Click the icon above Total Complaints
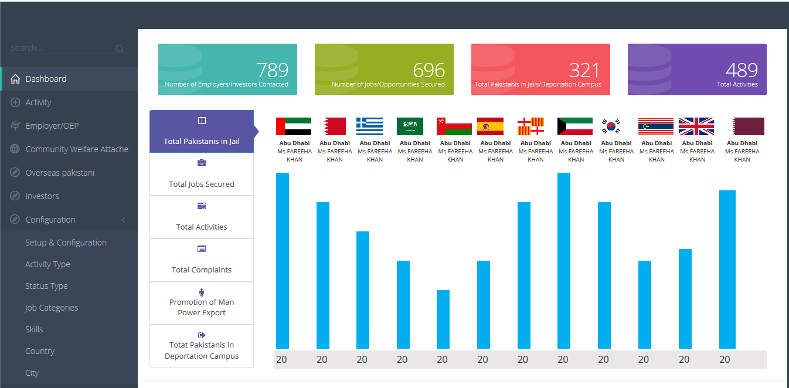789x388 pixels. click(201, 249)
